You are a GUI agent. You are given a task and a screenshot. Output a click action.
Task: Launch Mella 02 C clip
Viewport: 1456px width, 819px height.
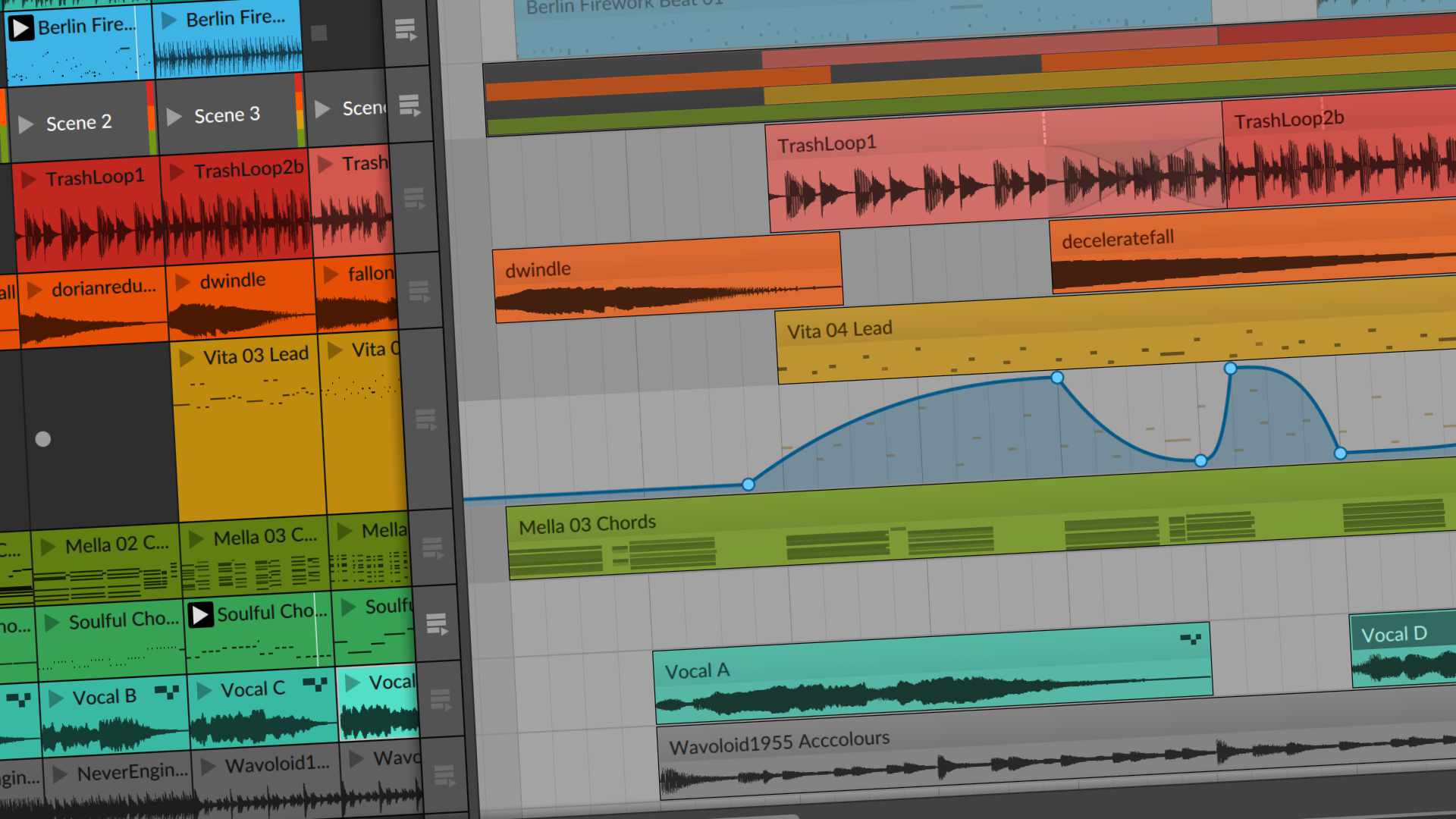coord(49,547)
